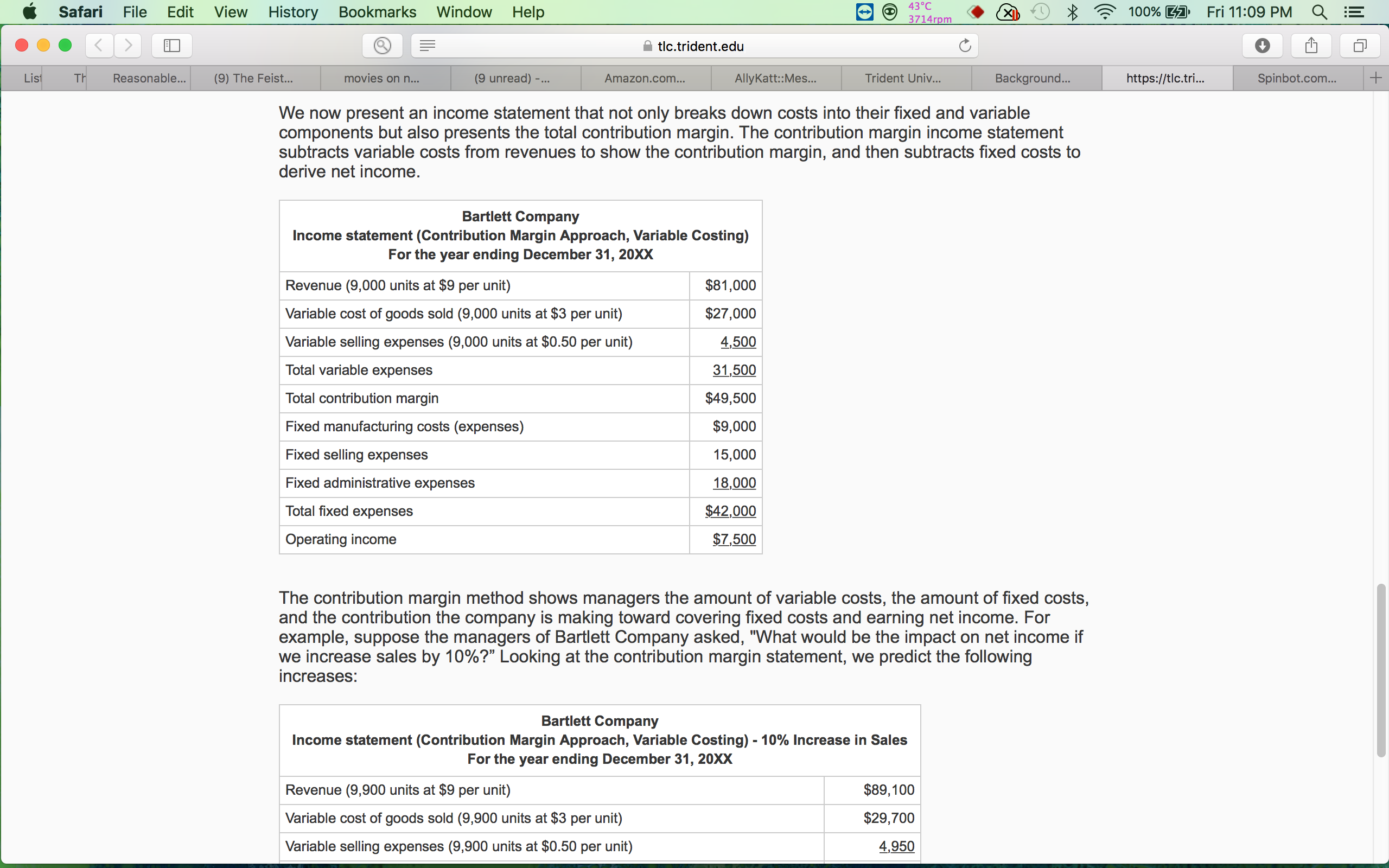Open the Bookmarks menu
Image resolution: width=1389 pixels, height=868 pixels.
click(377, 12)
